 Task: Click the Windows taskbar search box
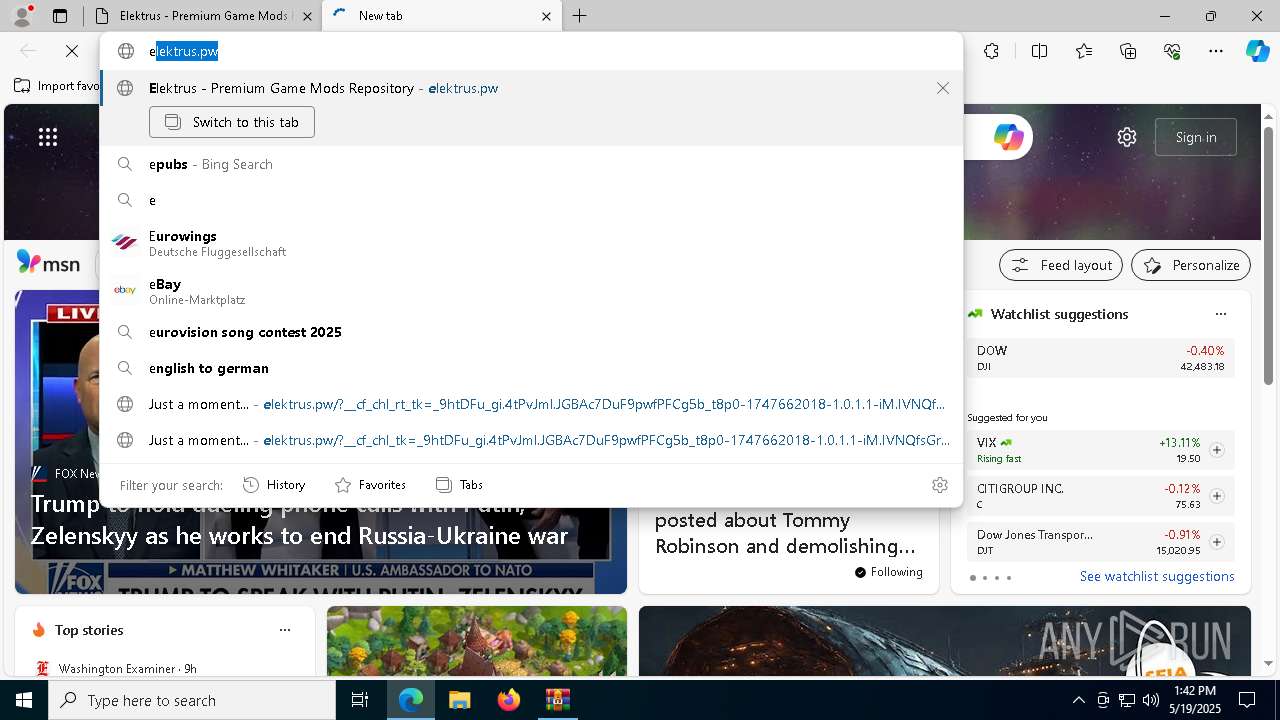(x=192, y=700)
